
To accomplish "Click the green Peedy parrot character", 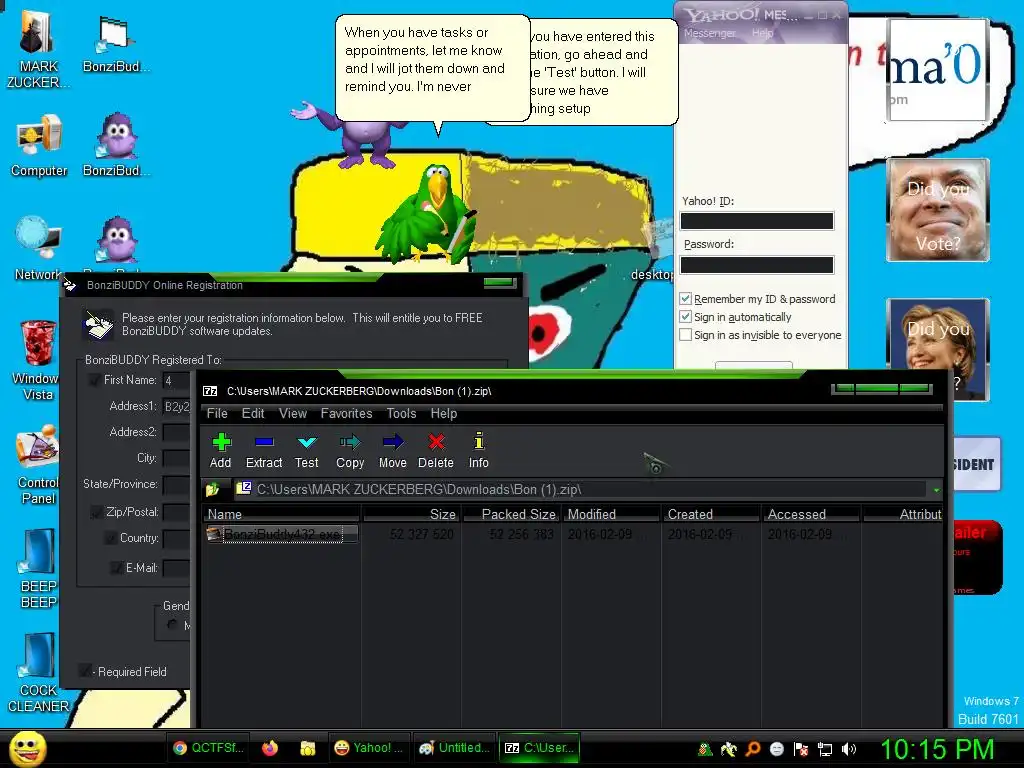I will (426, 214).
